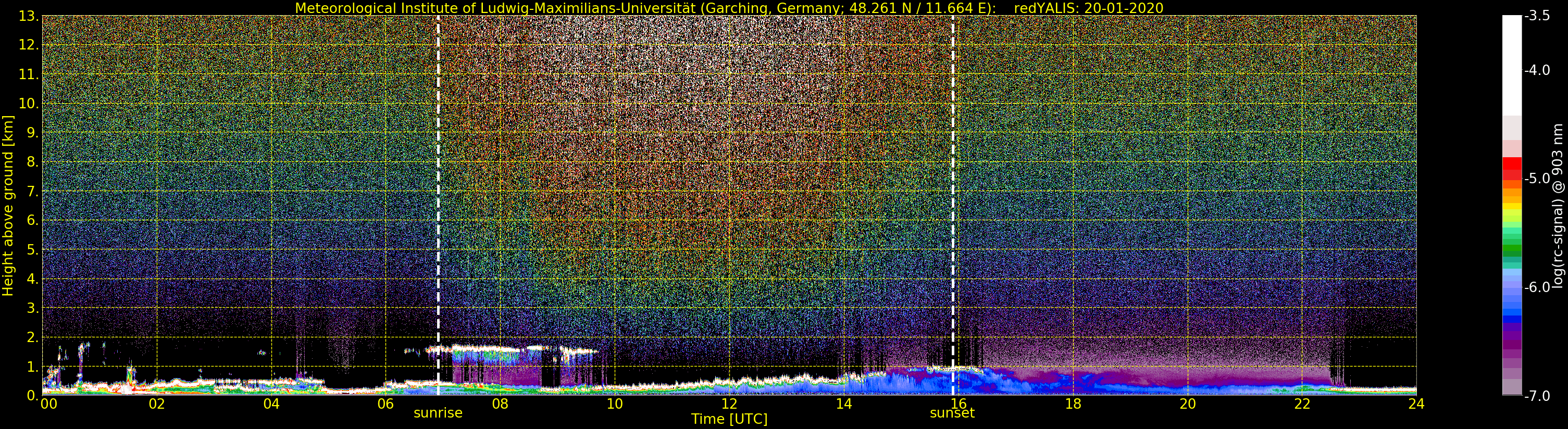Click the time axis tick '24'
The width and height of the screenshot is (1568, 429).
point(1416,404)
